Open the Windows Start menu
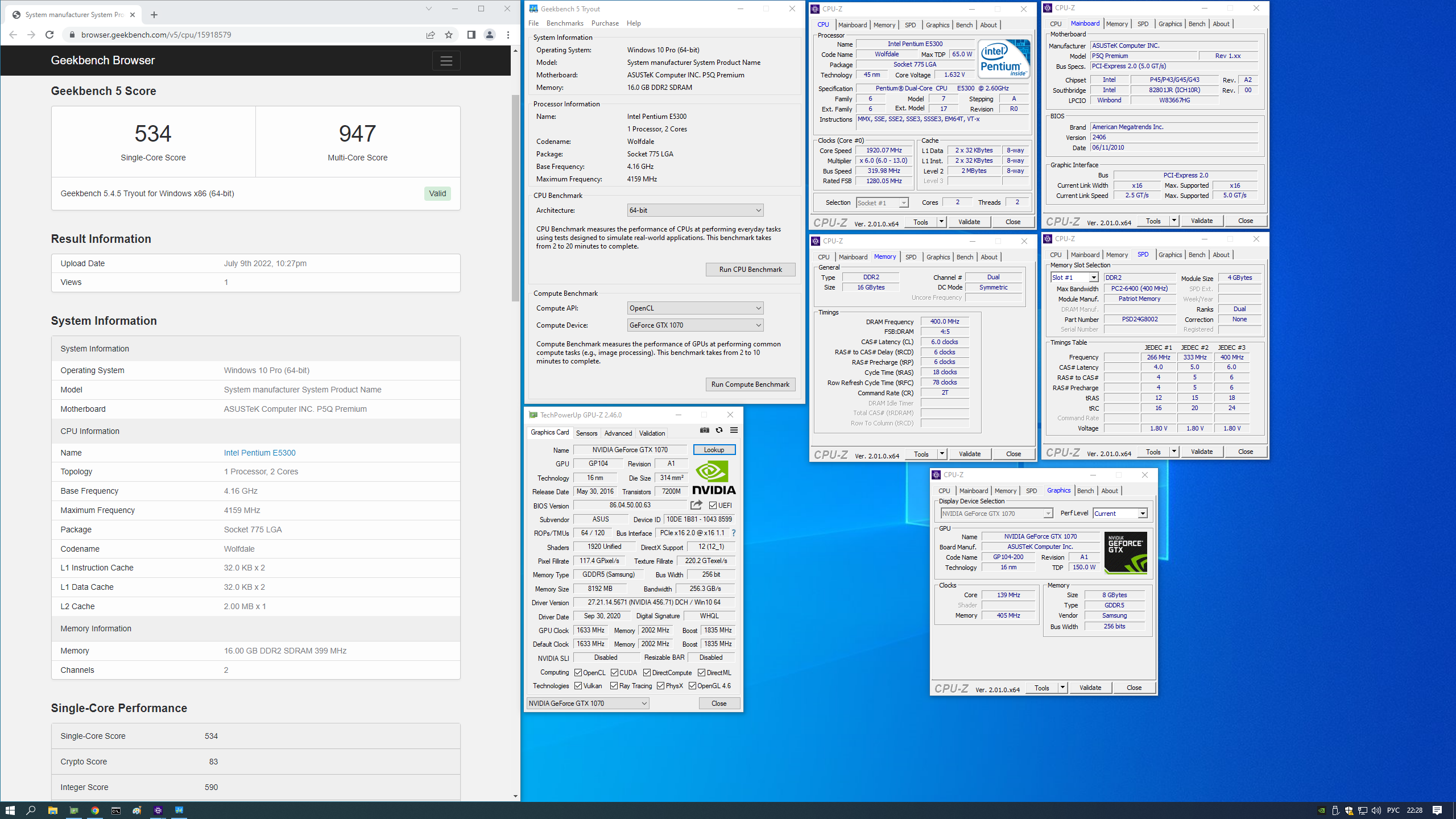This screenshot has height=819, width=1456. pos(10,810)
